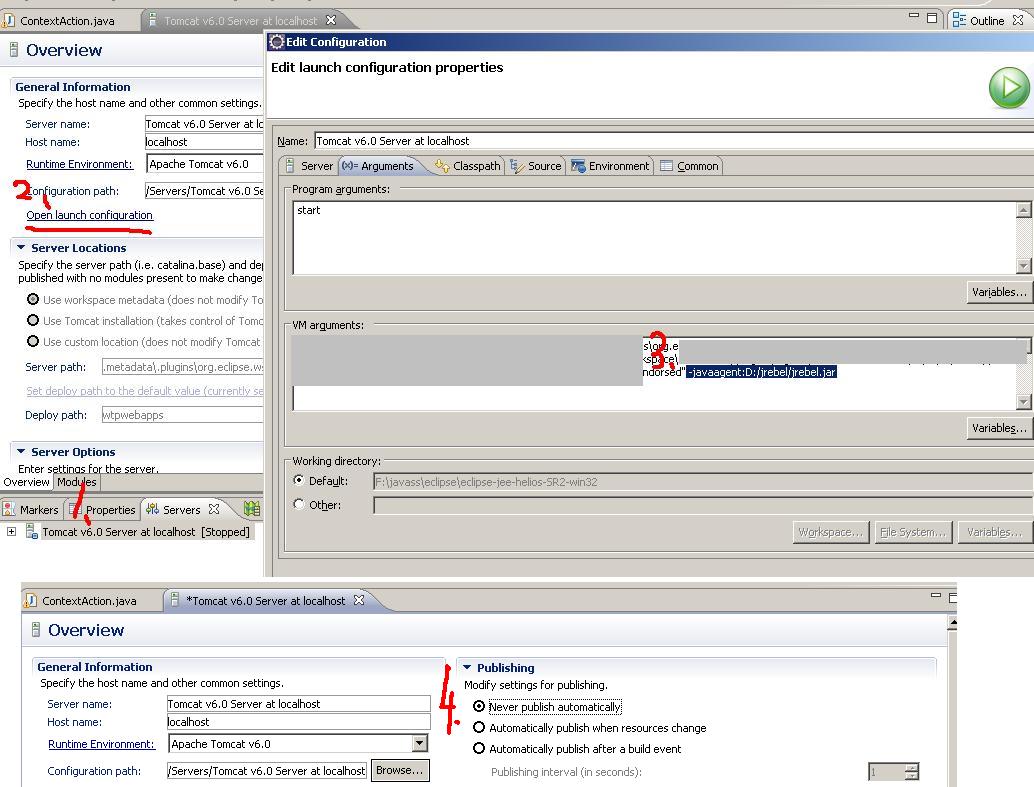1034x787 pixels.
Task: Click the Deploy path field
Action: (x=182, y=415)
